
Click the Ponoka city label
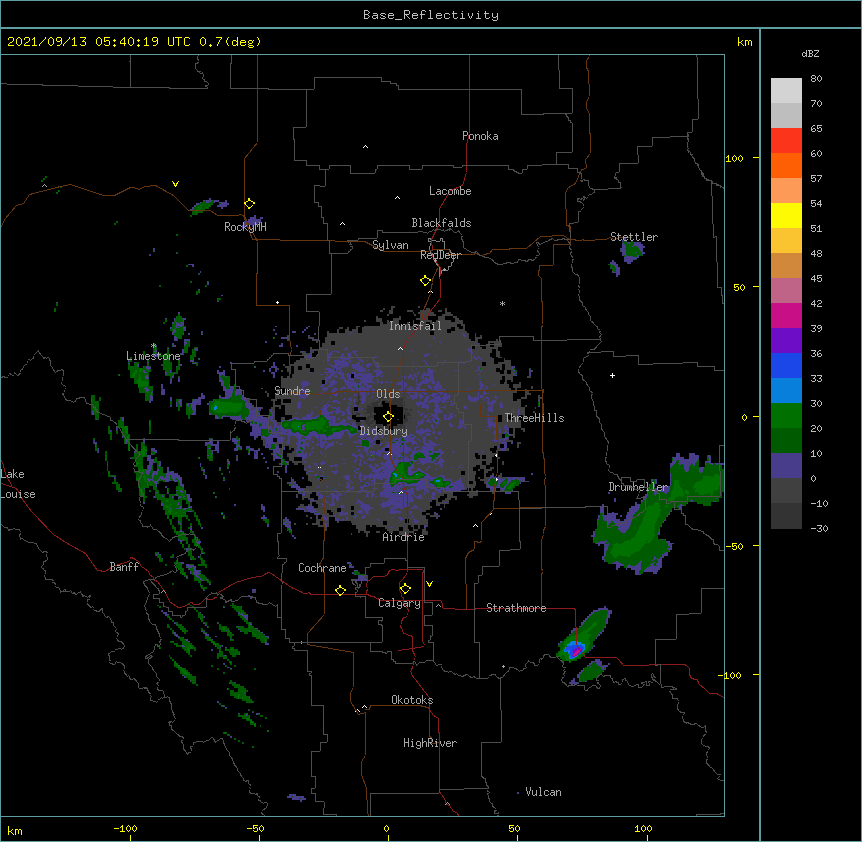(480, 136)
